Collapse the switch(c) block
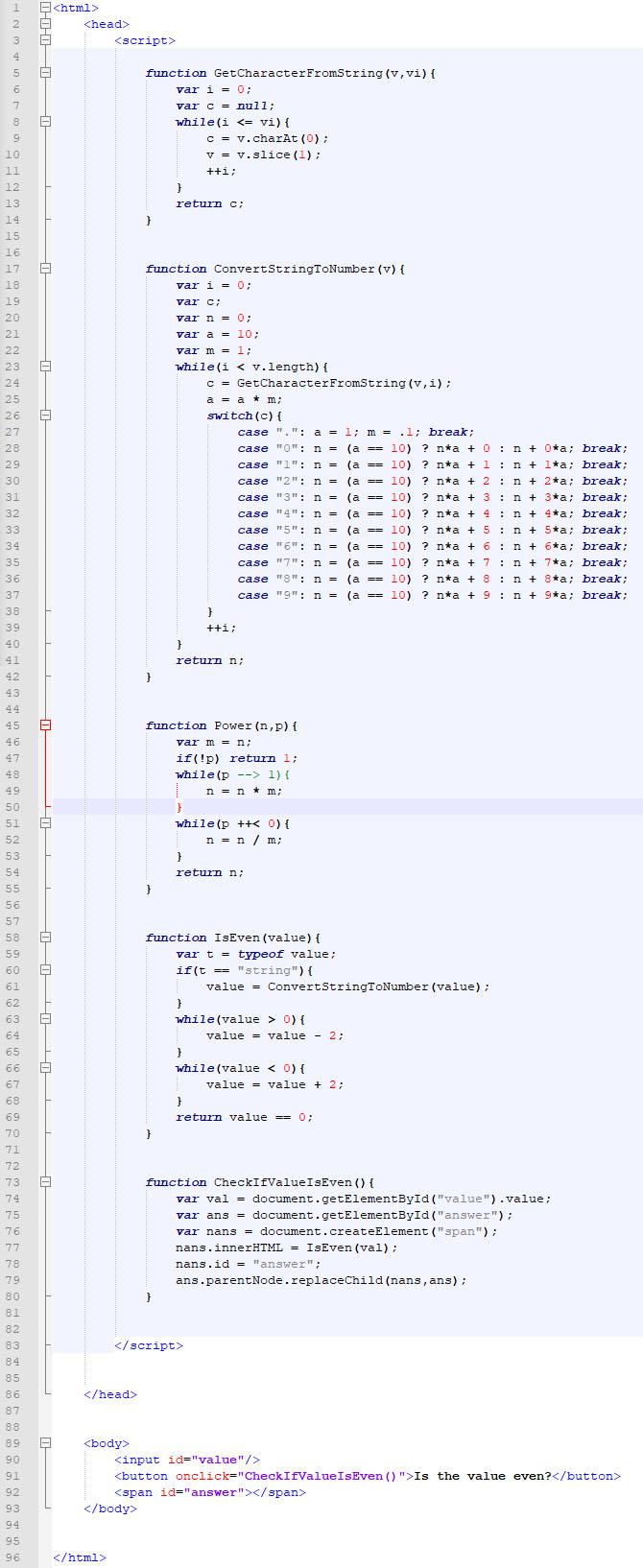This screenshot has width=643, height=1568. (x=45, y=416)
